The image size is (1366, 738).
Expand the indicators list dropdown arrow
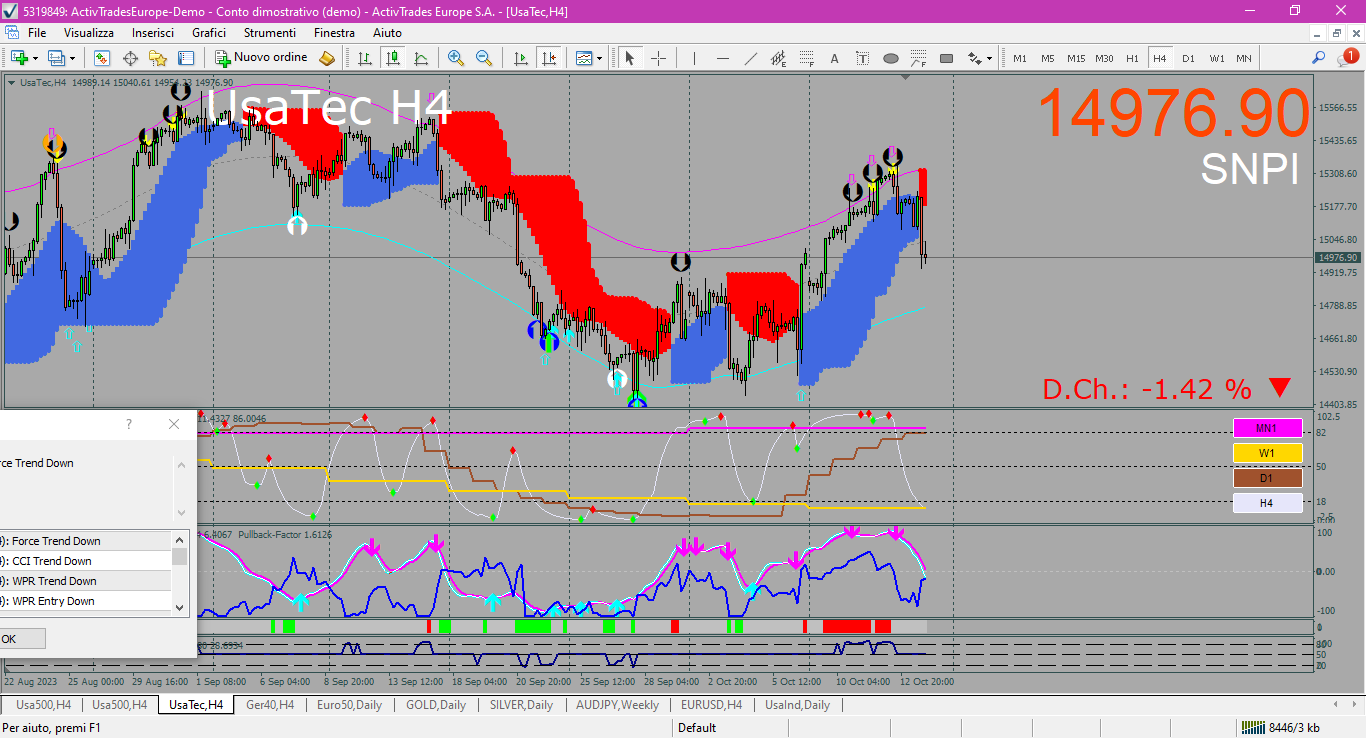600,58
